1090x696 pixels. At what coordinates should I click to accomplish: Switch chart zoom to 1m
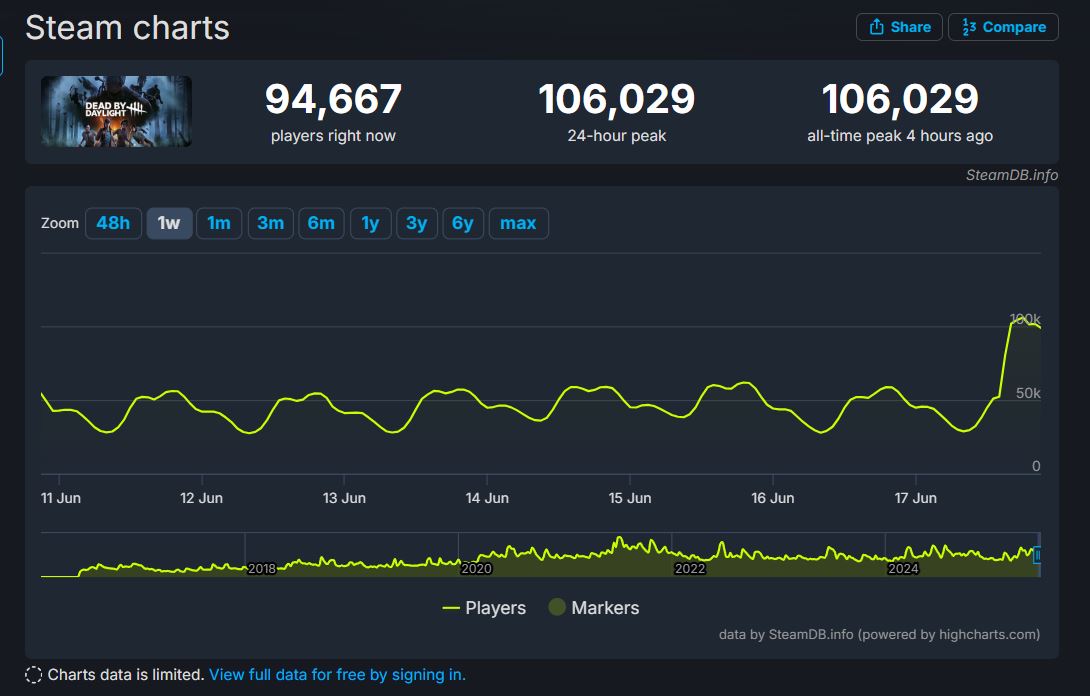[x=219, y=223]
